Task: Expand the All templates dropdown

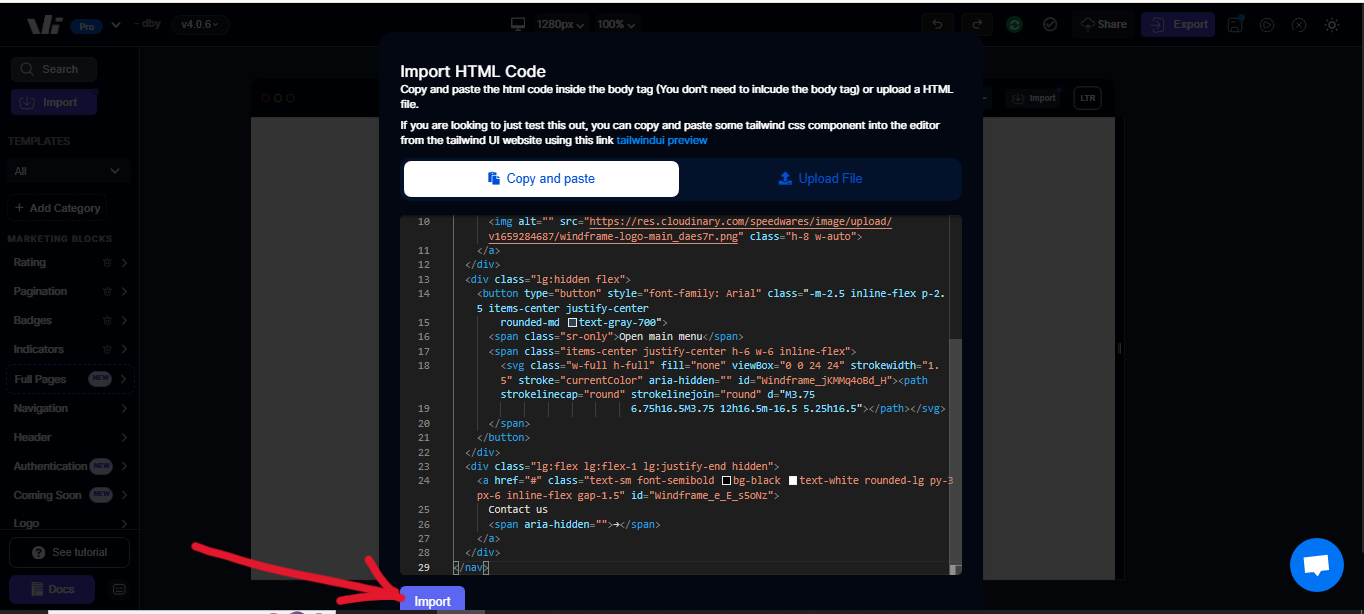Action: click(67, 171)
